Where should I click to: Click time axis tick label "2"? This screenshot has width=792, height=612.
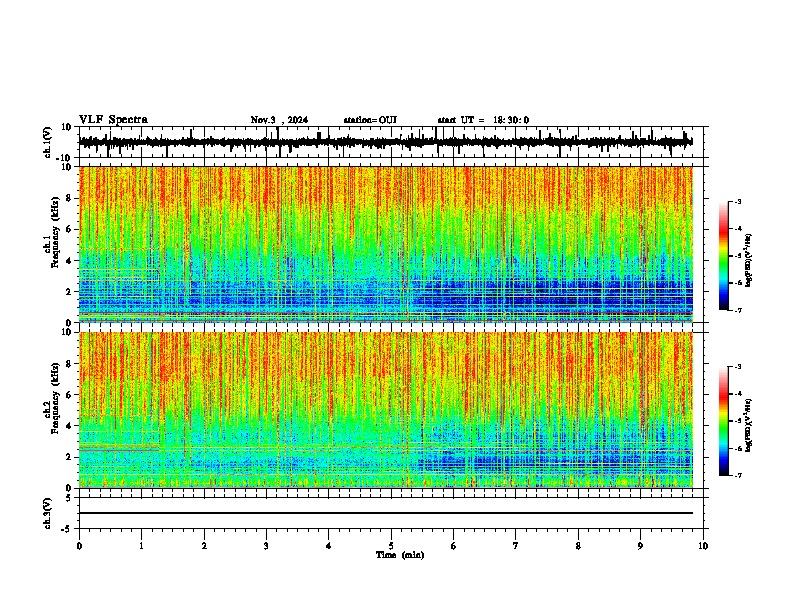(204, 546)
